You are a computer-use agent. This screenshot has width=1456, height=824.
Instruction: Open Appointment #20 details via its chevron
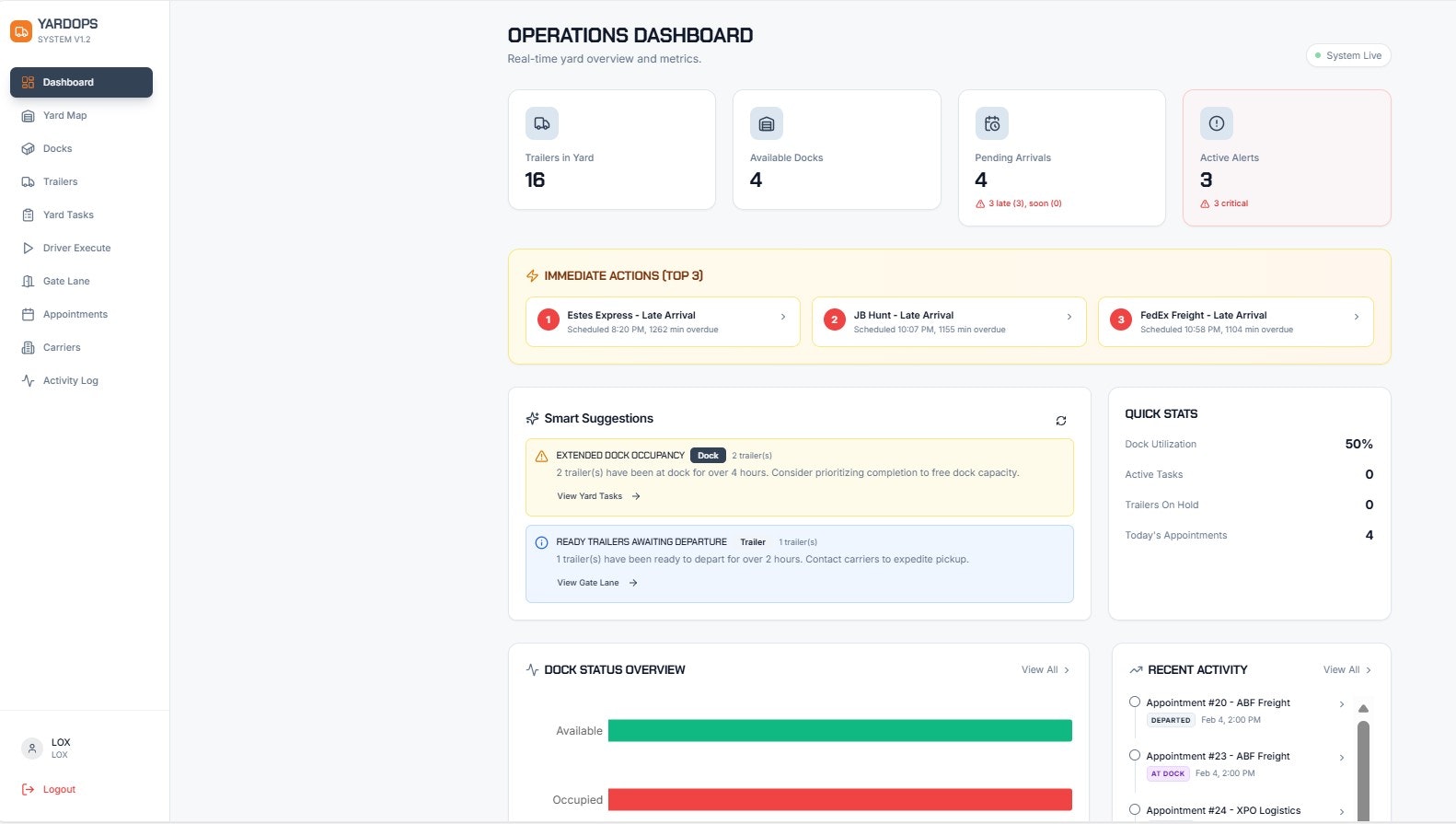(1342, 704)
